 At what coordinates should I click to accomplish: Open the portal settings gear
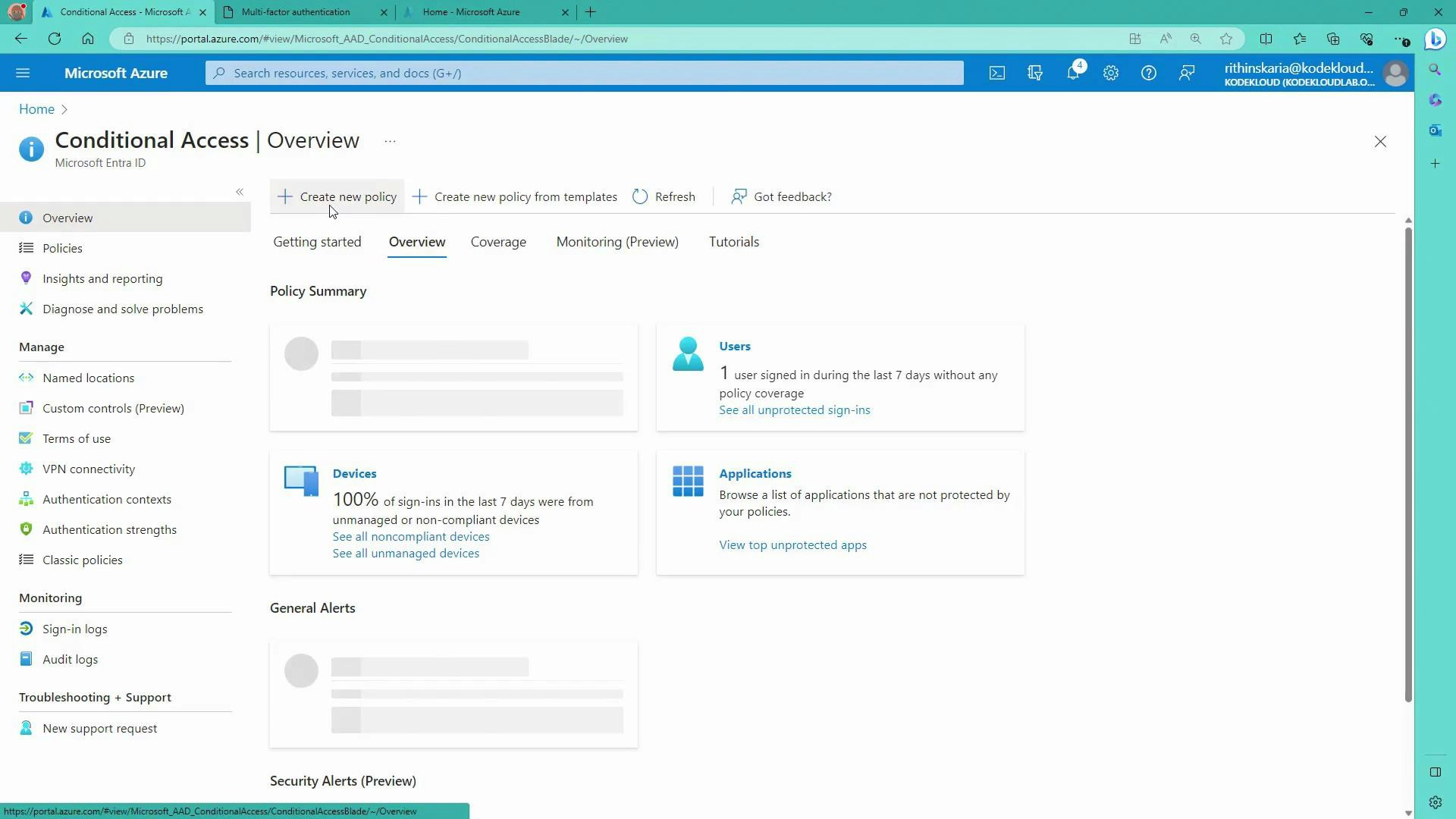pyautogui.click(x=1110, y=73)
